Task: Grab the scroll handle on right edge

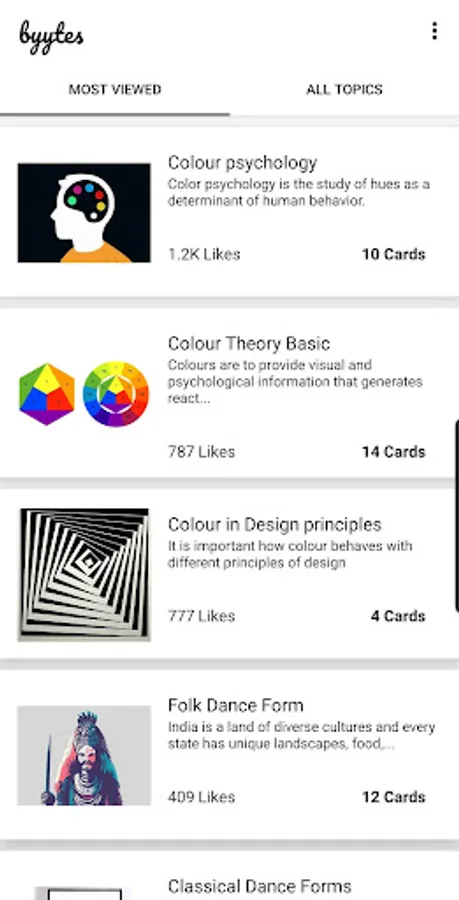Action: point(456,515)
